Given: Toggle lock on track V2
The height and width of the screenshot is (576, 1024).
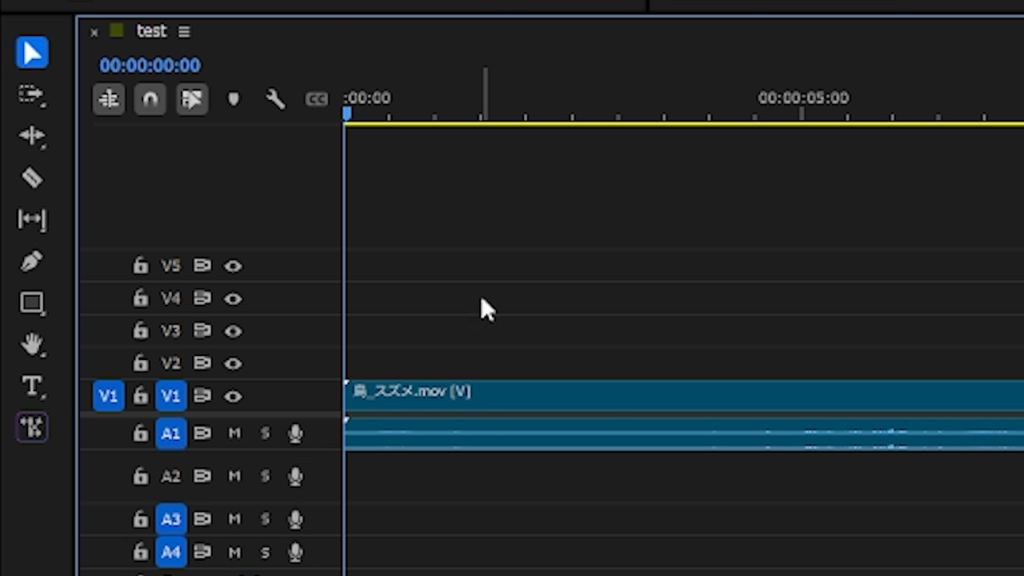Looking at the screenshot, I should (x=140, y=362).
